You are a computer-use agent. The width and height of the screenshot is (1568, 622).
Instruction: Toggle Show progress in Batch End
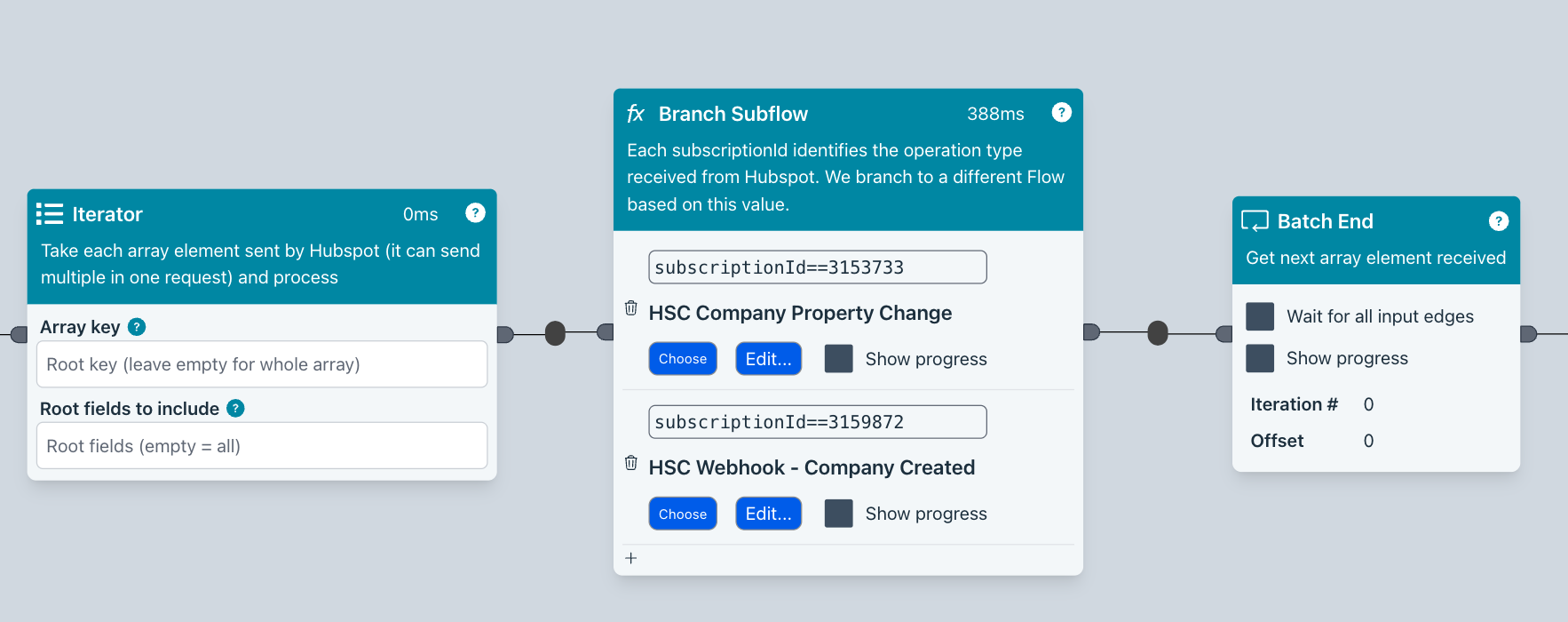1260,358
